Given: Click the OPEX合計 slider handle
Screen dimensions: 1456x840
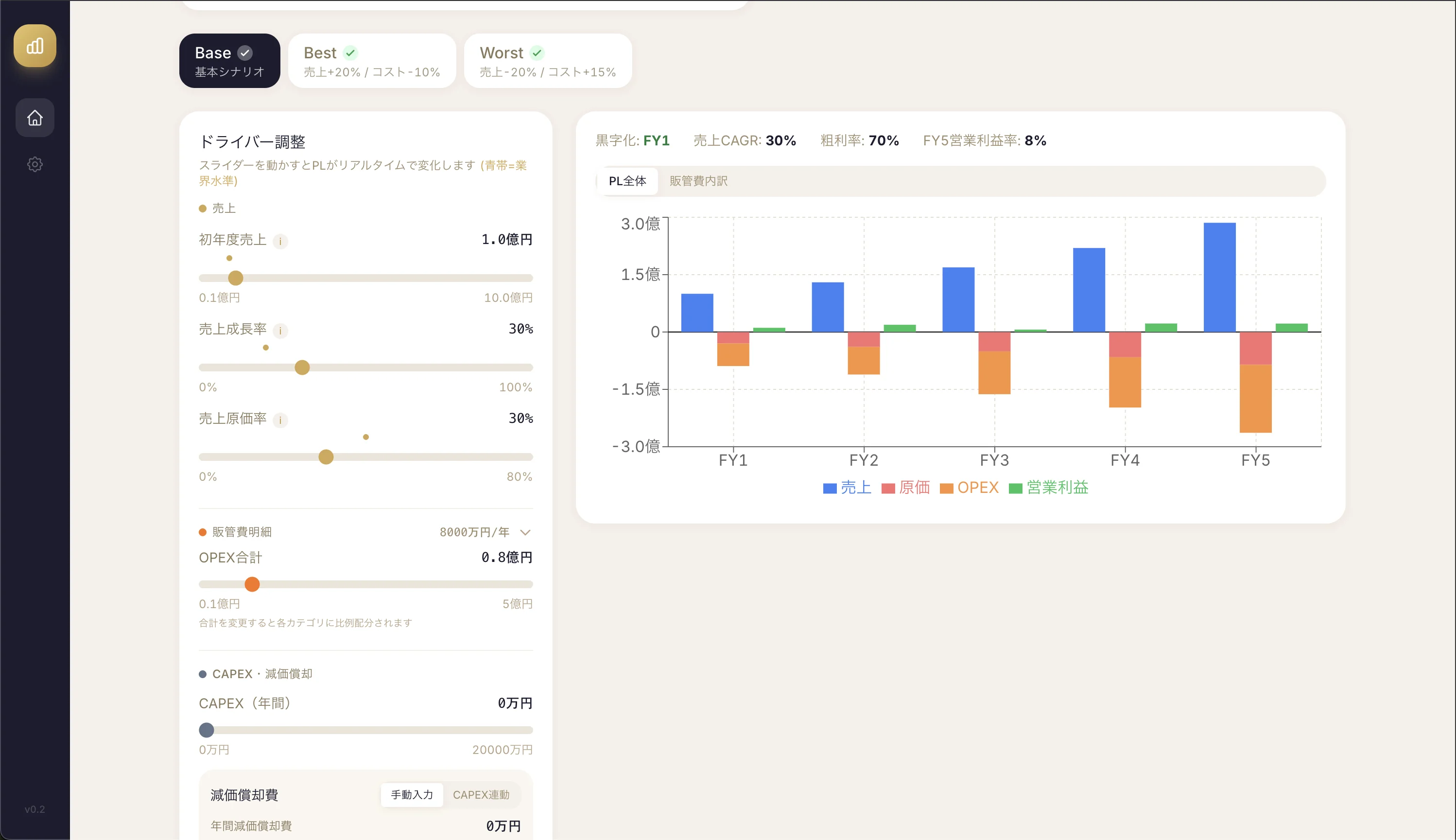Looking at the screenshot, I should 252,584.
